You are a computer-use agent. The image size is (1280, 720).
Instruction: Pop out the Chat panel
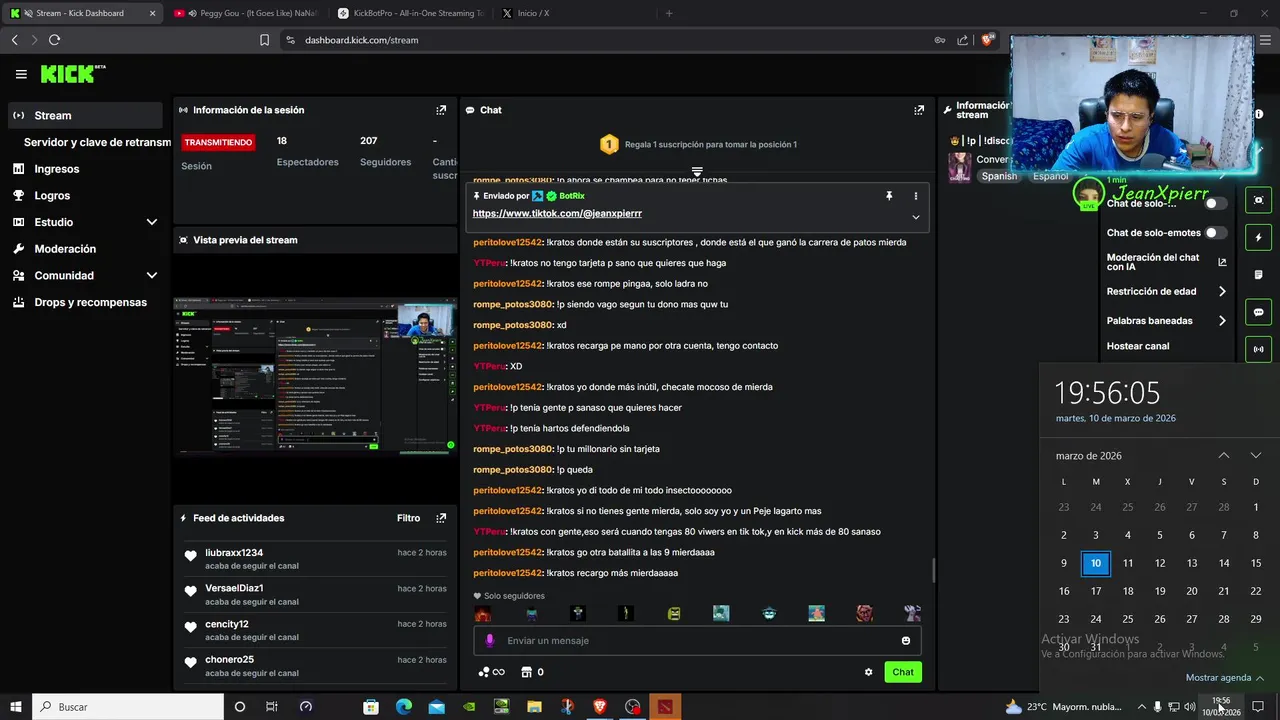[x=919, y=110]
